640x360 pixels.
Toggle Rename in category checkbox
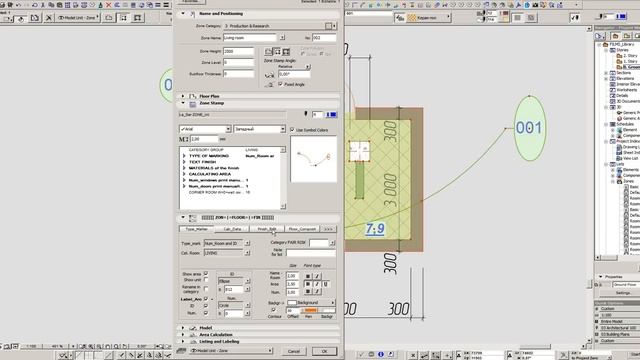[206, 289]
